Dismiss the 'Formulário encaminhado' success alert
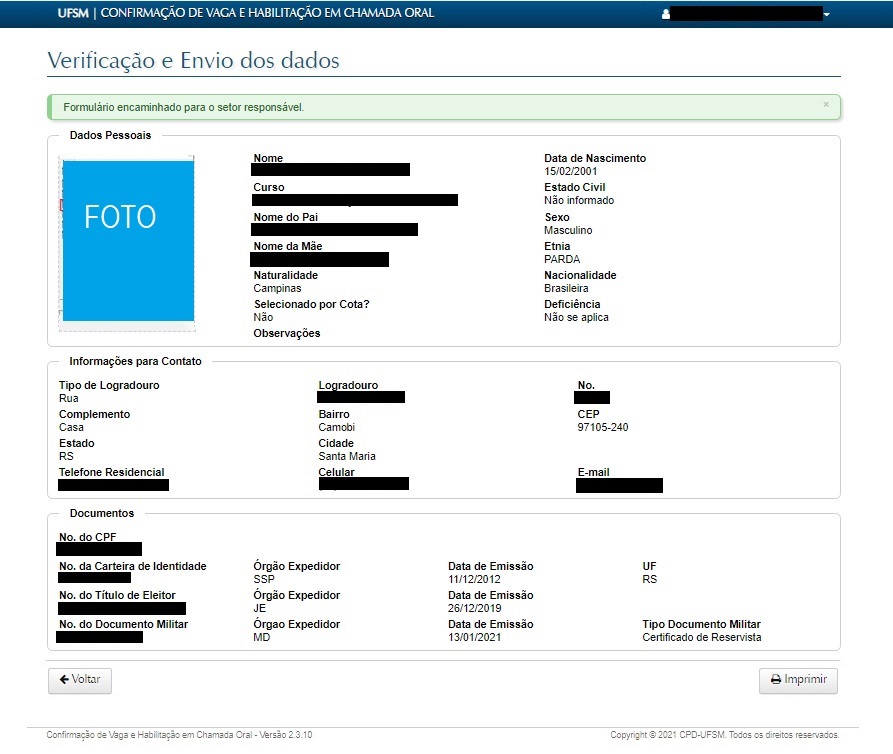This screenshot has width=893, height=754. tap(825, 104)
